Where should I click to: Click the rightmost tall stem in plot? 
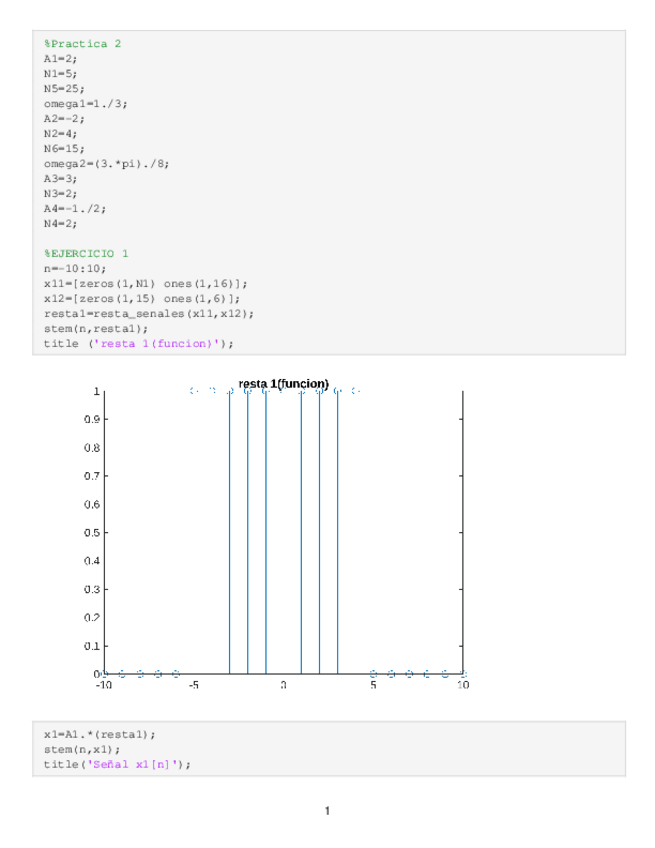pos(338,530)
